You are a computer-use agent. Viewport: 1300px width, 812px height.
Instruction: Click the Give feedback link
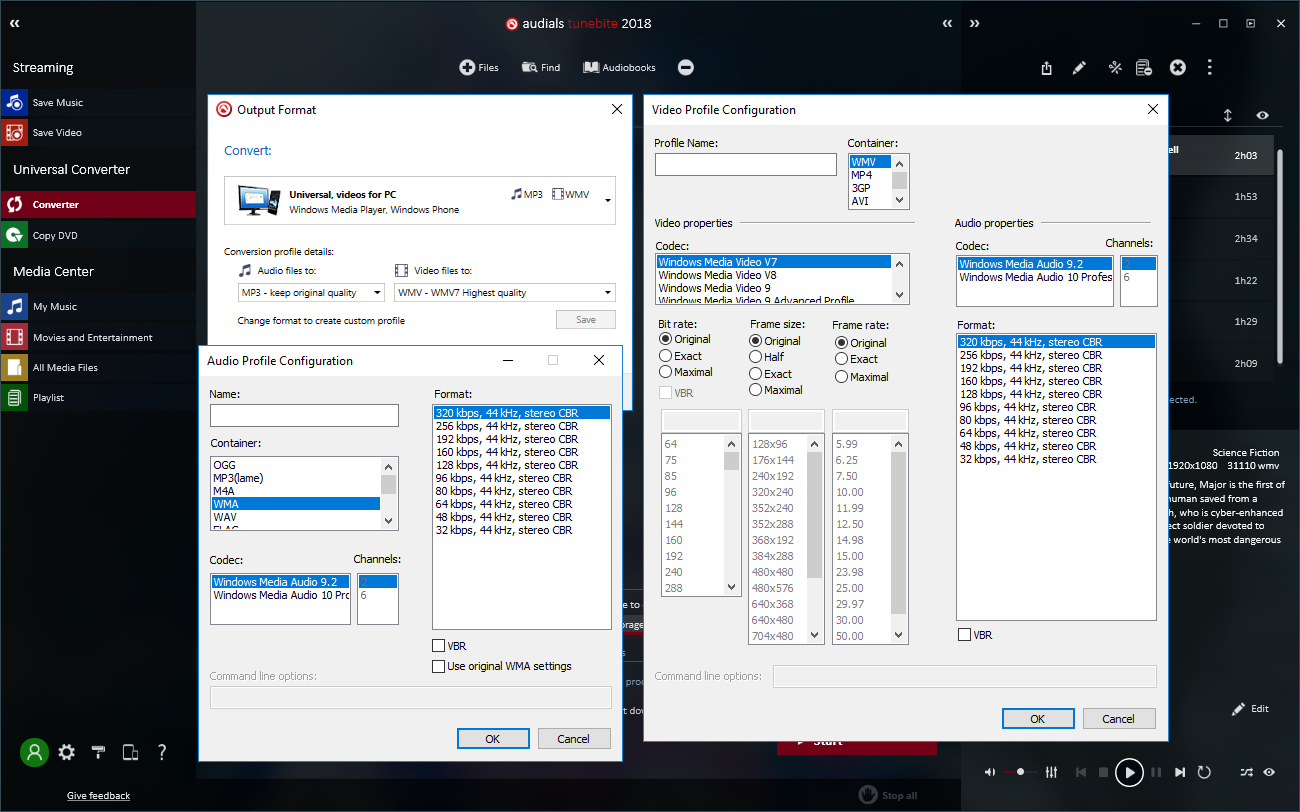coord(98,796)
